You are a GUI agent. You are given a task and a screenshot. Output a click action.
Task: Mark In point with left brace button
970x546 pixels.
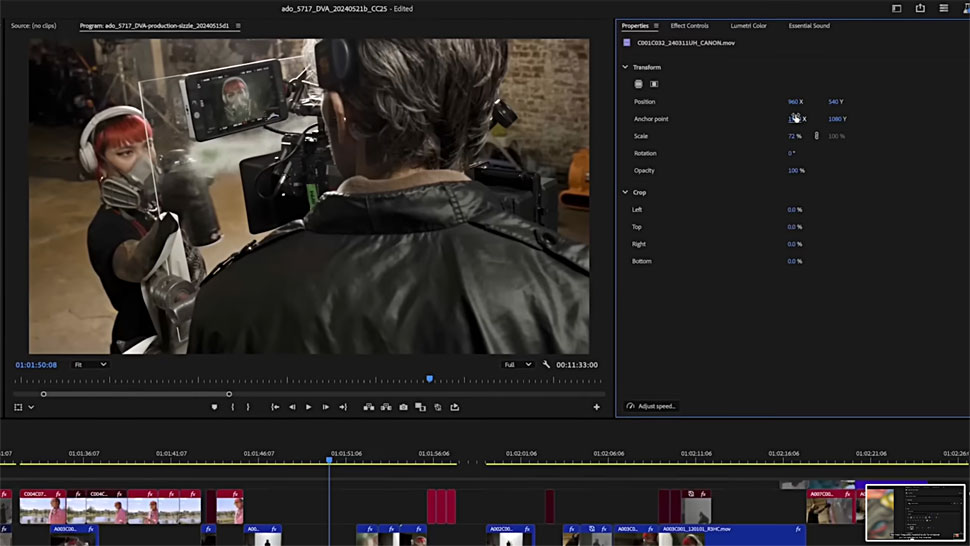coord(233,407)
